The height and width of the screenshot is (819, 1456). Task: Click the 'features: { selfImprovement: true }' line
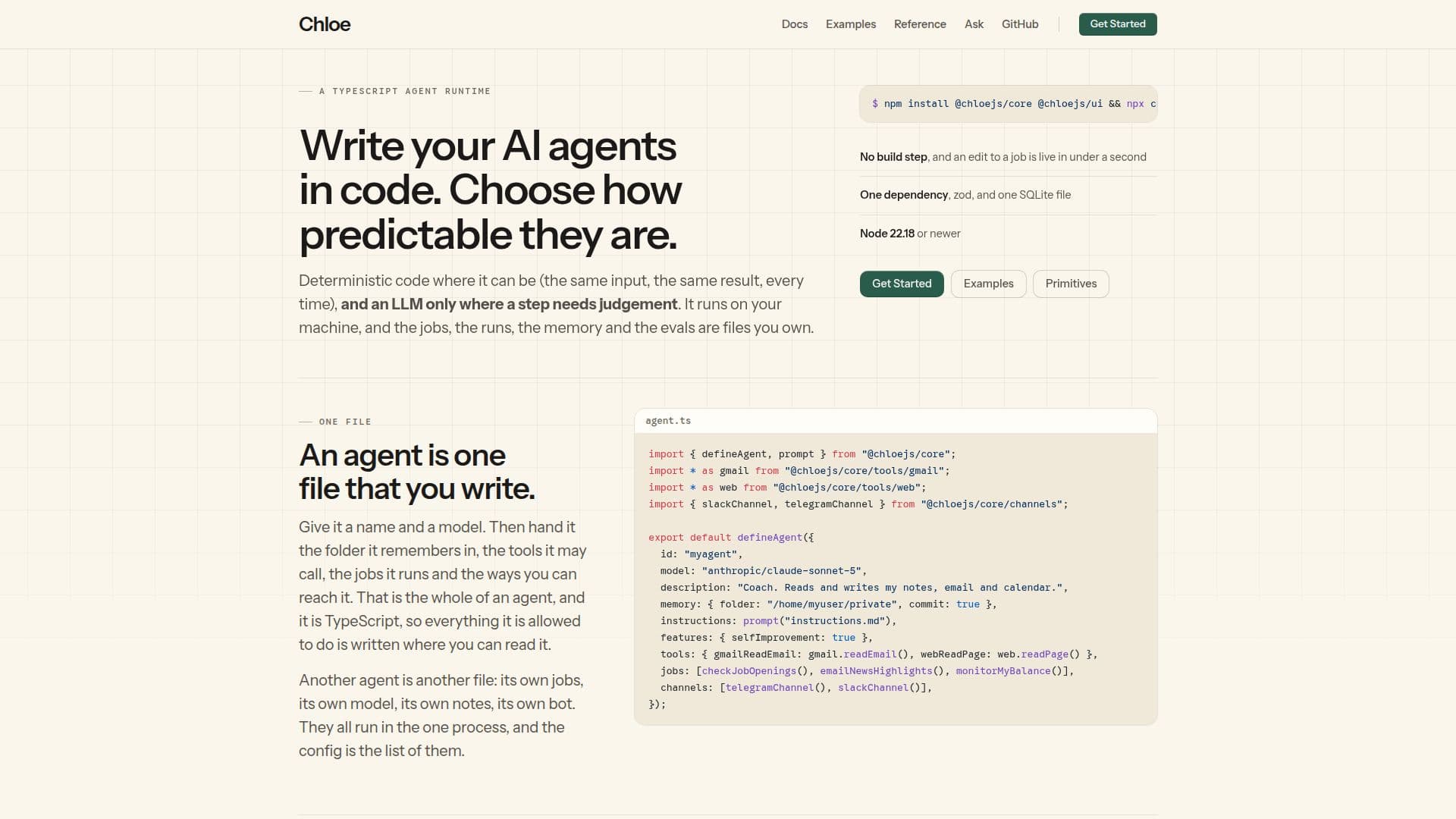tap(766, 638)
